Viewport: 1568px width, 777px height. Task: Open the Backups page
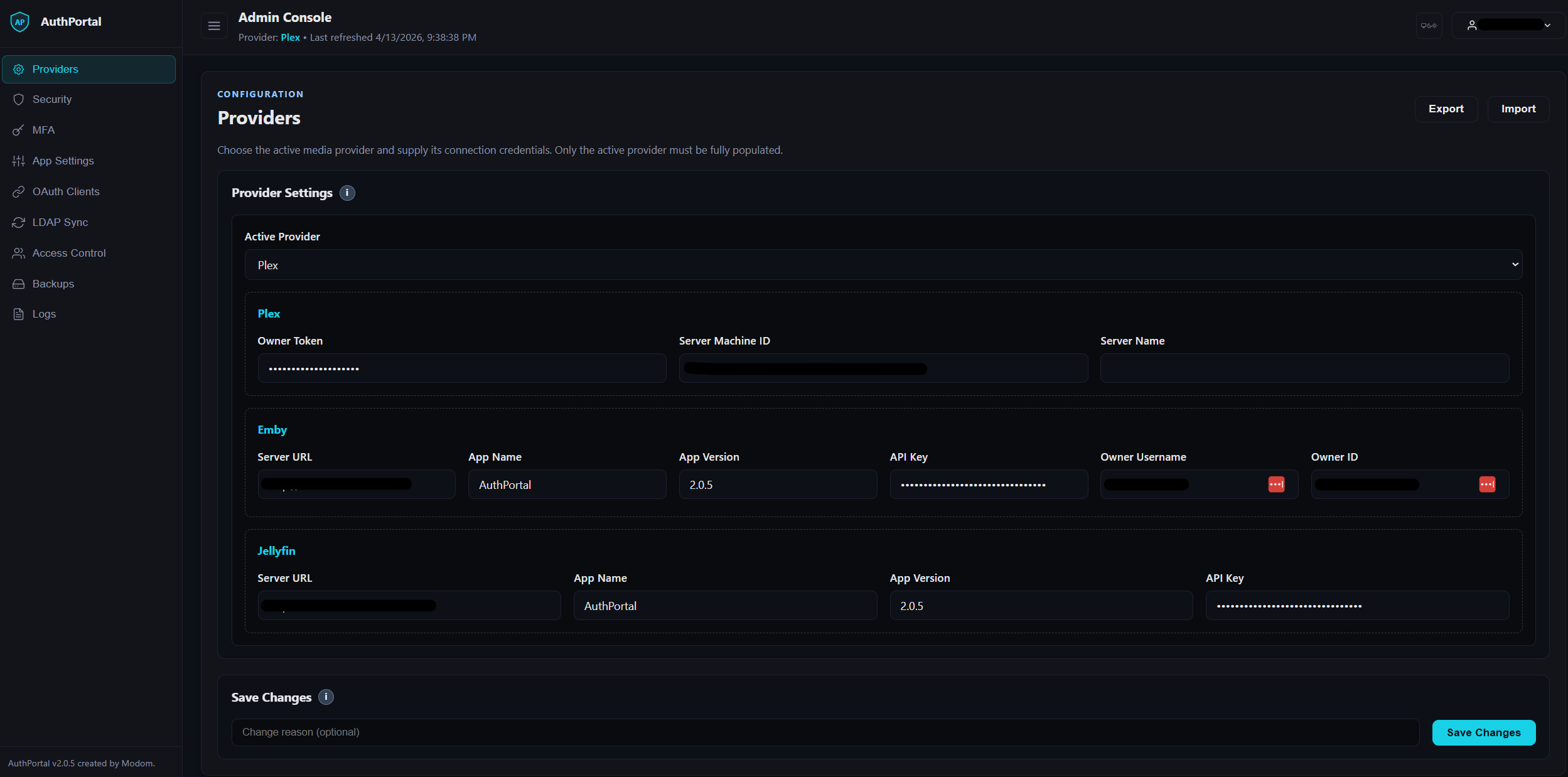(89, 284)
